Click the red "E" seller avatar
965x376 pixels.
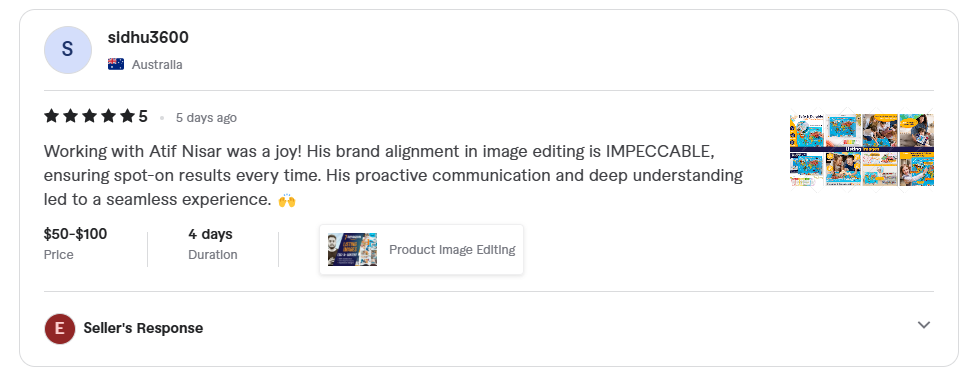60,329
